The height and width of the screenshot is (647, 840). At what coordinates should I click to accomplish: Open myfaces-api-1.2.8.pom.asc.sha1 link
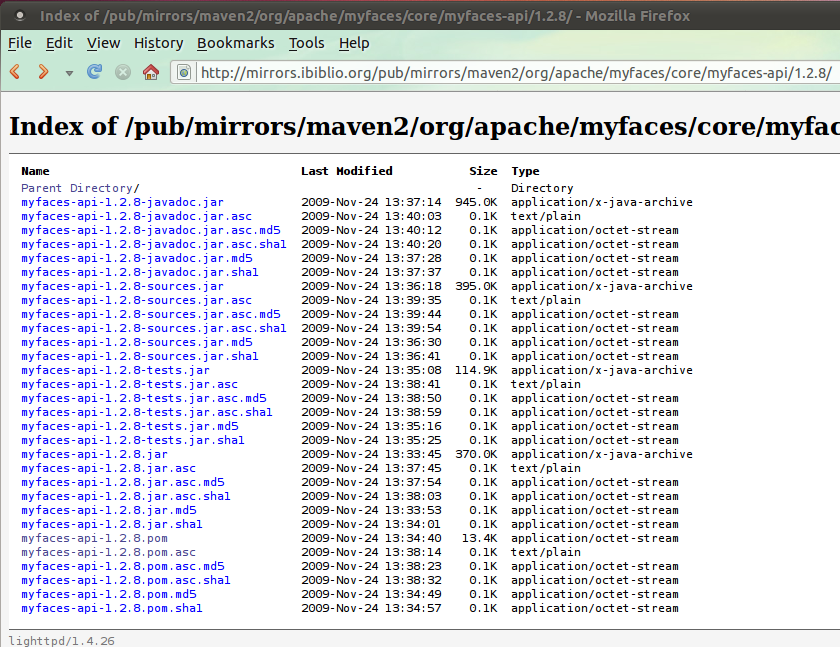pyautogui.click(x=126, y=580)
